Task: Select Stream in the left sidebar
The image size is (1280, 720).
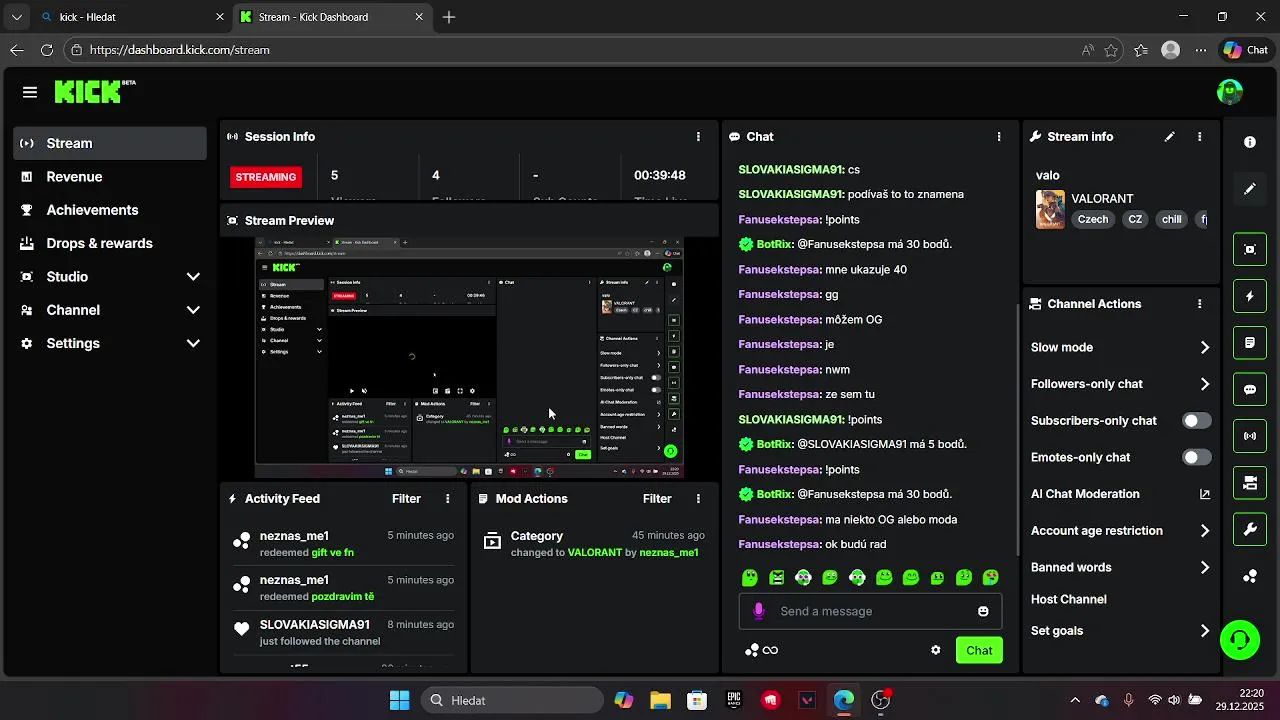Action: pos(110,143)
